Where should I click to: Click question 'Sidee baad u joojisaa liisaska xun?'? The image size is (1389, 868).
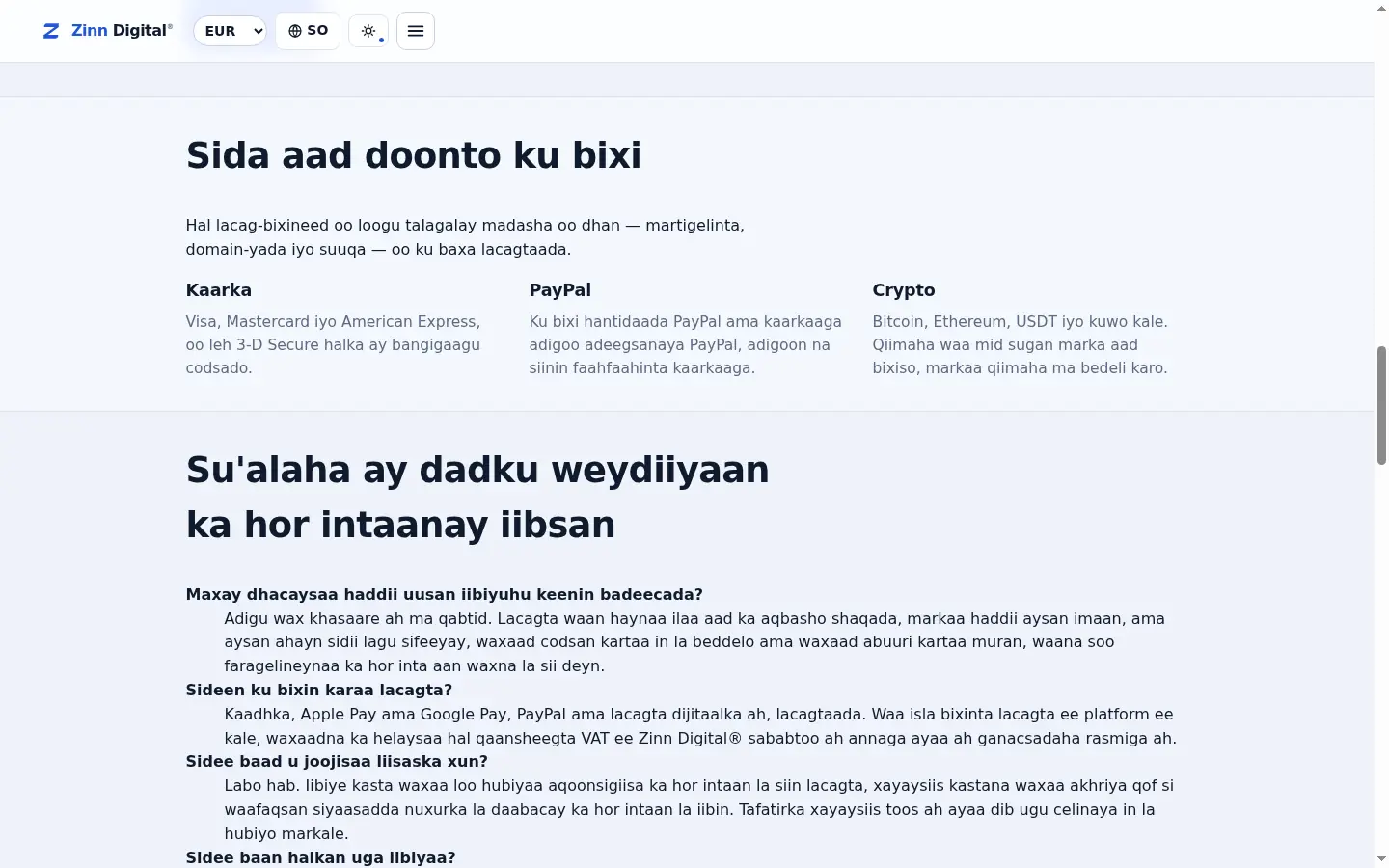click(337, 761)
